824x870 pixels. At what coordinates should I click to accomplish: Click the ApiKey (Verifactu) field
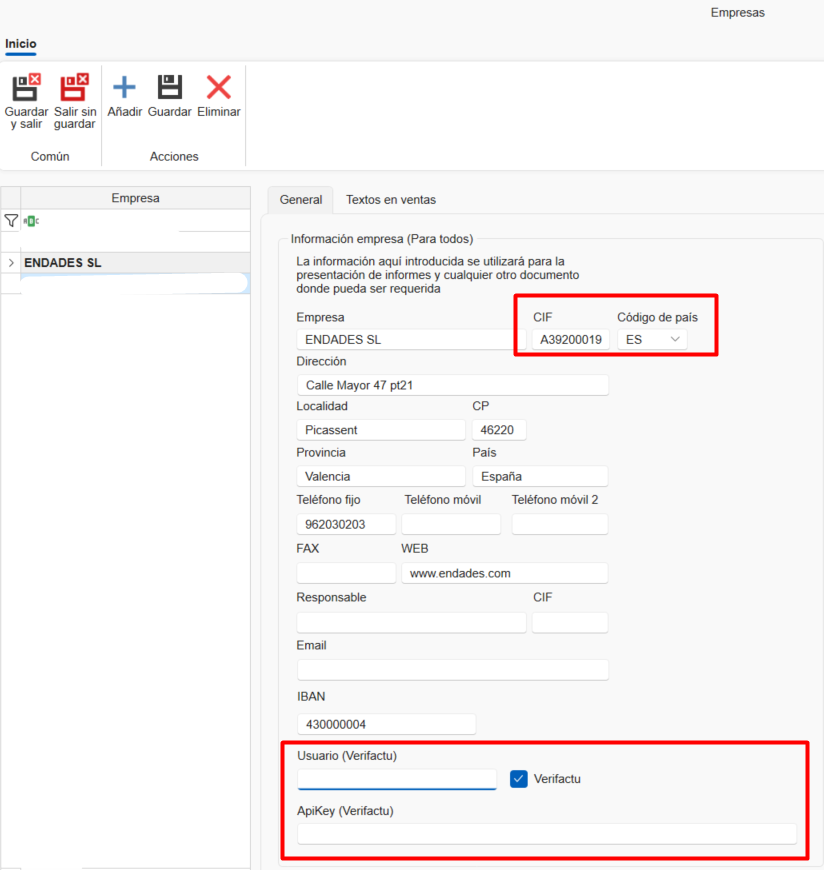coord(546,834)
